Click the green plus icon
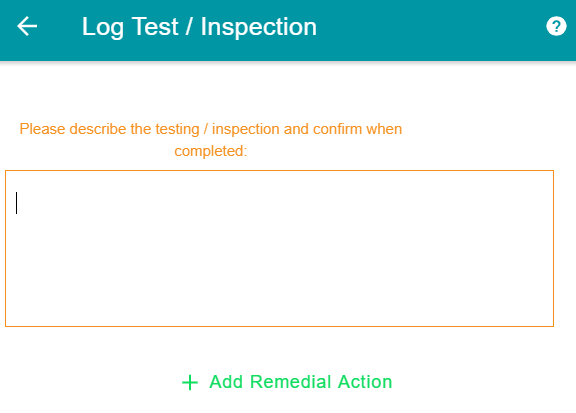576x413 pixels. coord(190,383)
